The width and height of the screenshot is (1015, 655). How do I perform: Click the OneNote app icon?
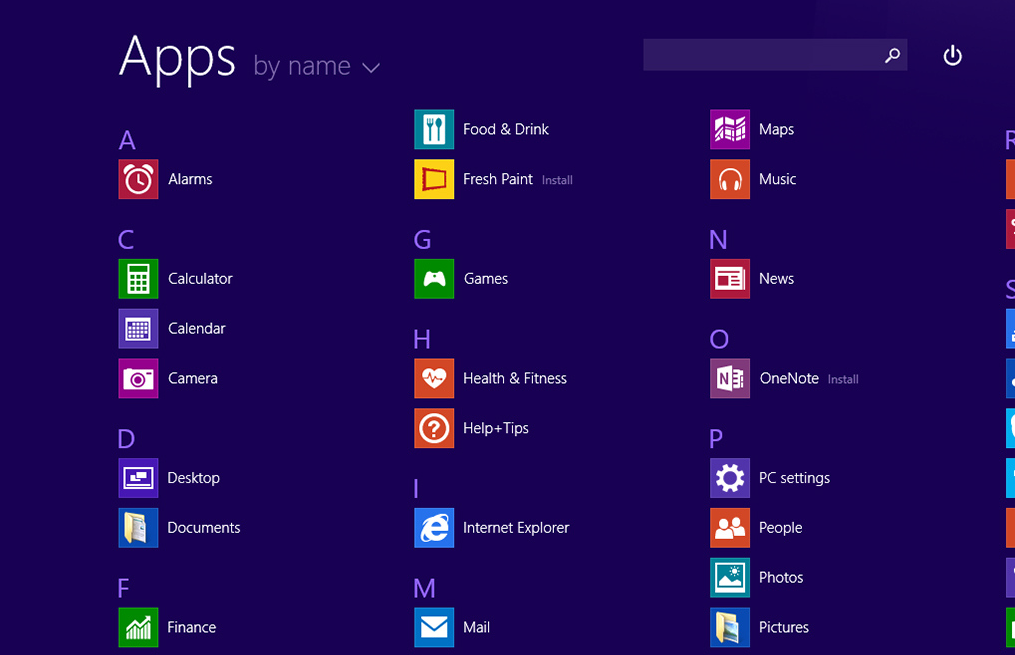coord(730,379)
